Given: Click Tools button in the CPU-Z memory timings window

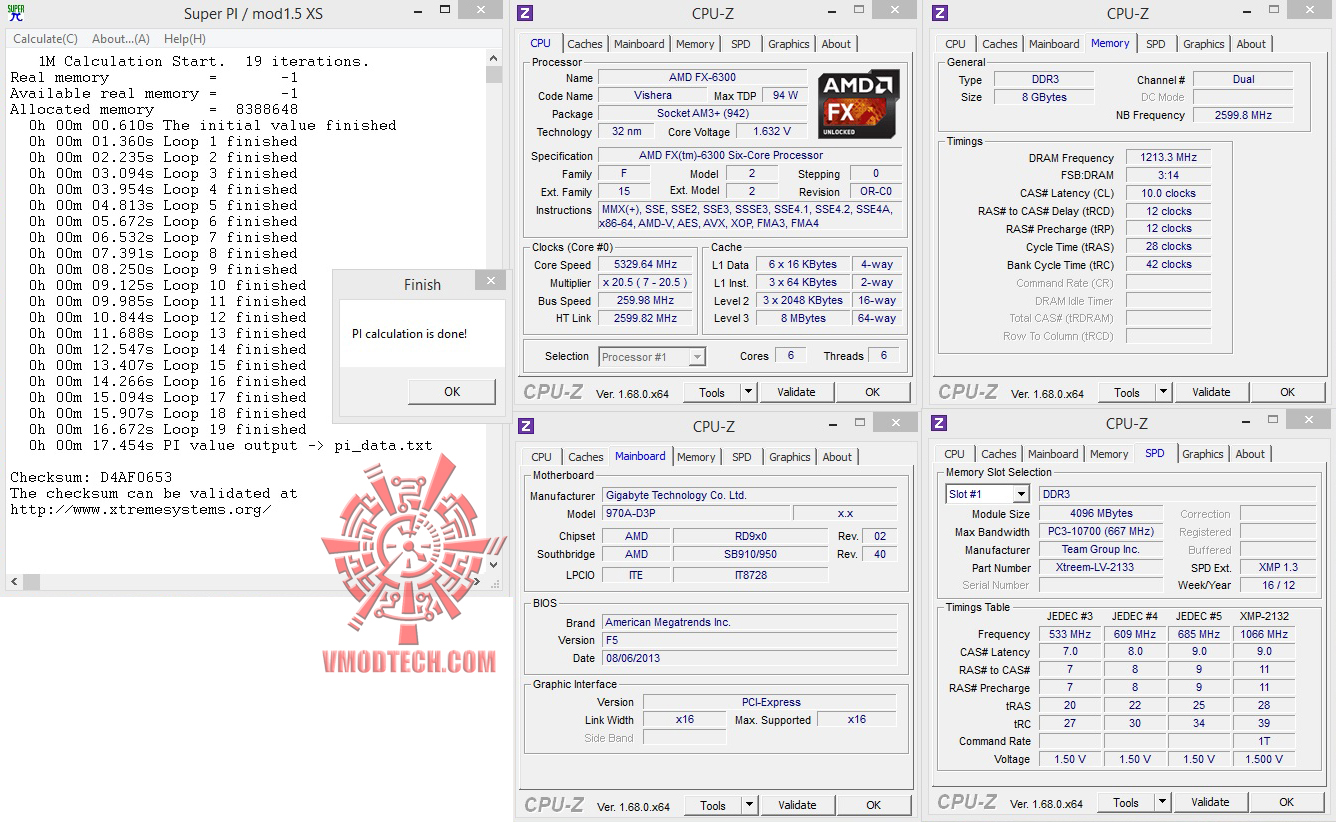Looking at the screenshot, I should [x=1127, y=392].
